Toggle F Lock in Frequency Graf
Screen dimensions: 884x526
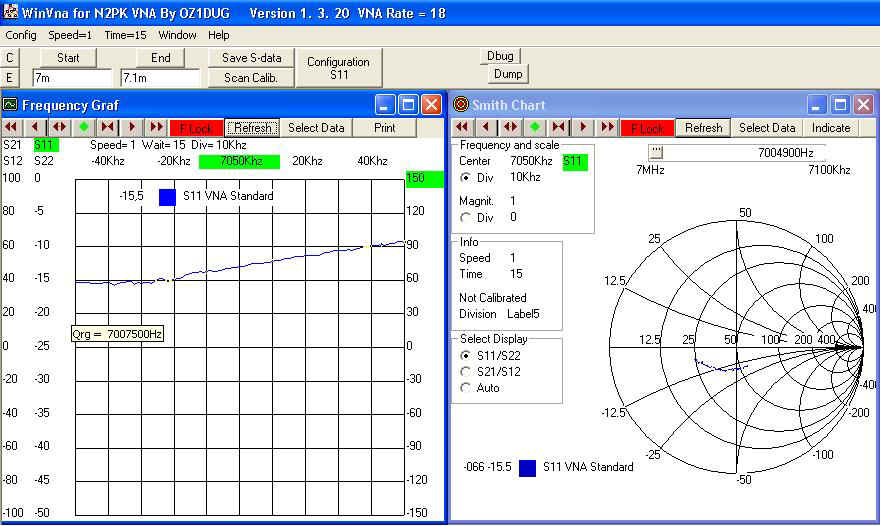196,128
